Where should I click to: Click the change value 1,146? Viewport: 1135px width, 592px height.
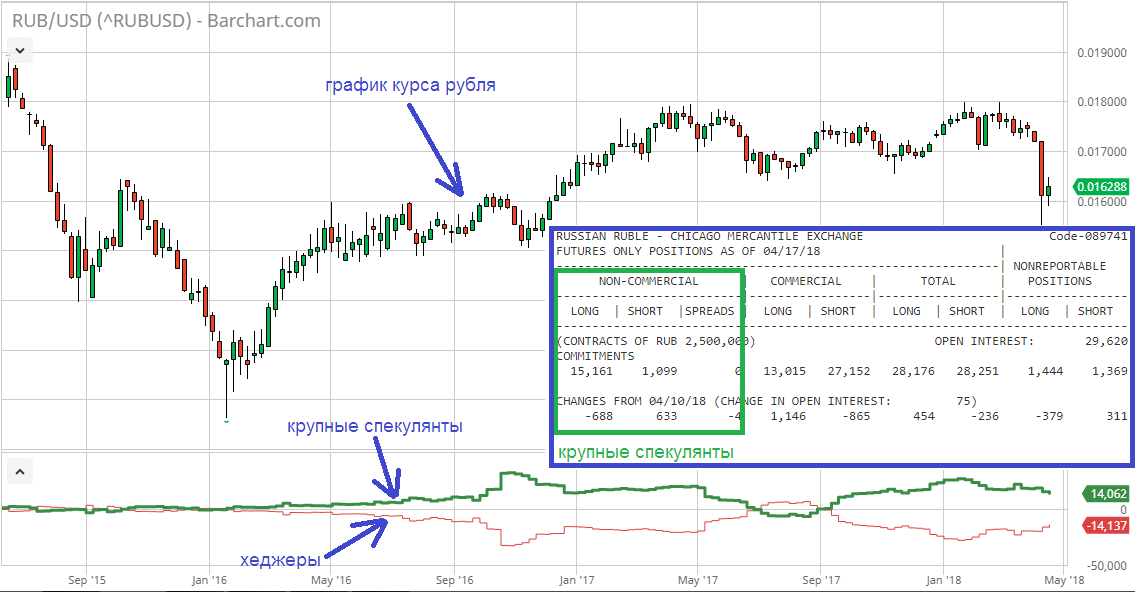tap(788, 416)
